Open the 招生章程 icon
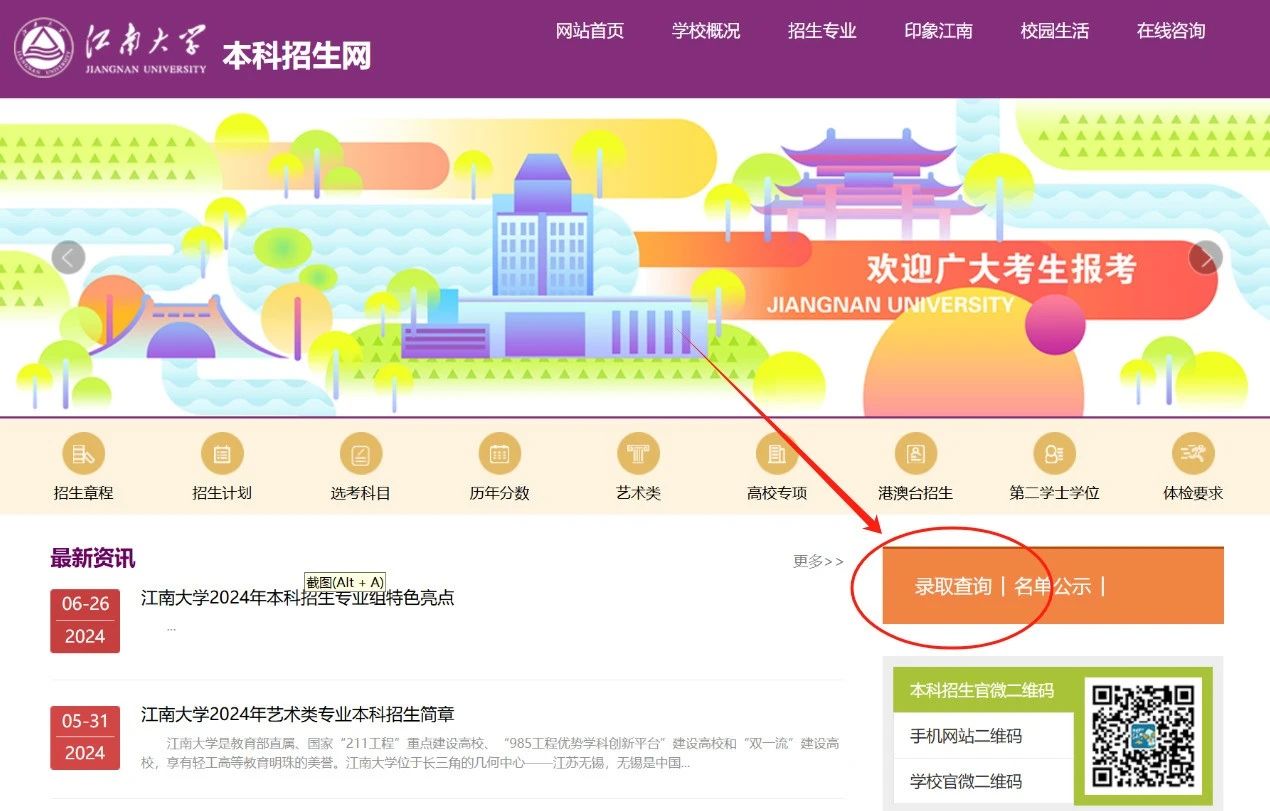 pos(83,454)
